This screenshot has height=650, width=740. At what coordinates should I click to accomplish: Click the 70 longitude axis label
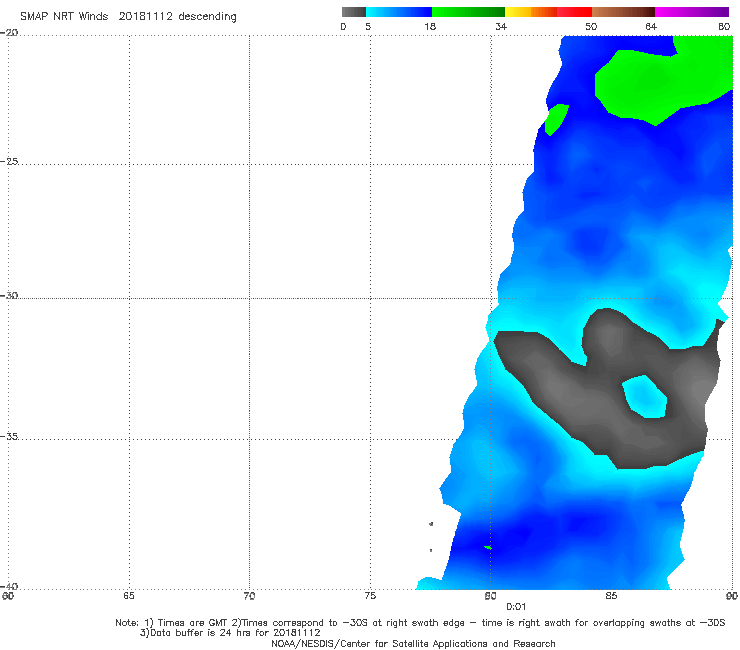[249, 596]
